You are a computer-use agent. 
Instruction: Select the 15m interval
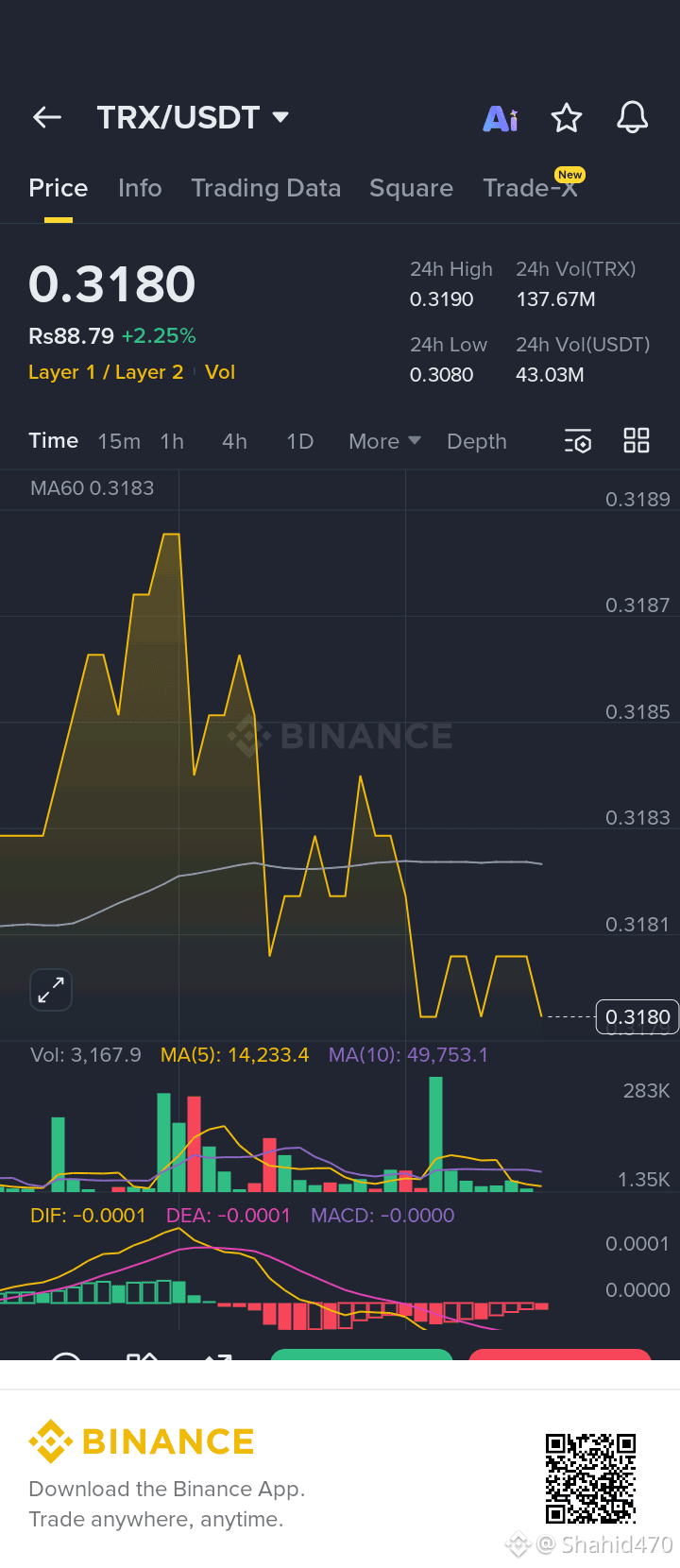pos(119,441)
